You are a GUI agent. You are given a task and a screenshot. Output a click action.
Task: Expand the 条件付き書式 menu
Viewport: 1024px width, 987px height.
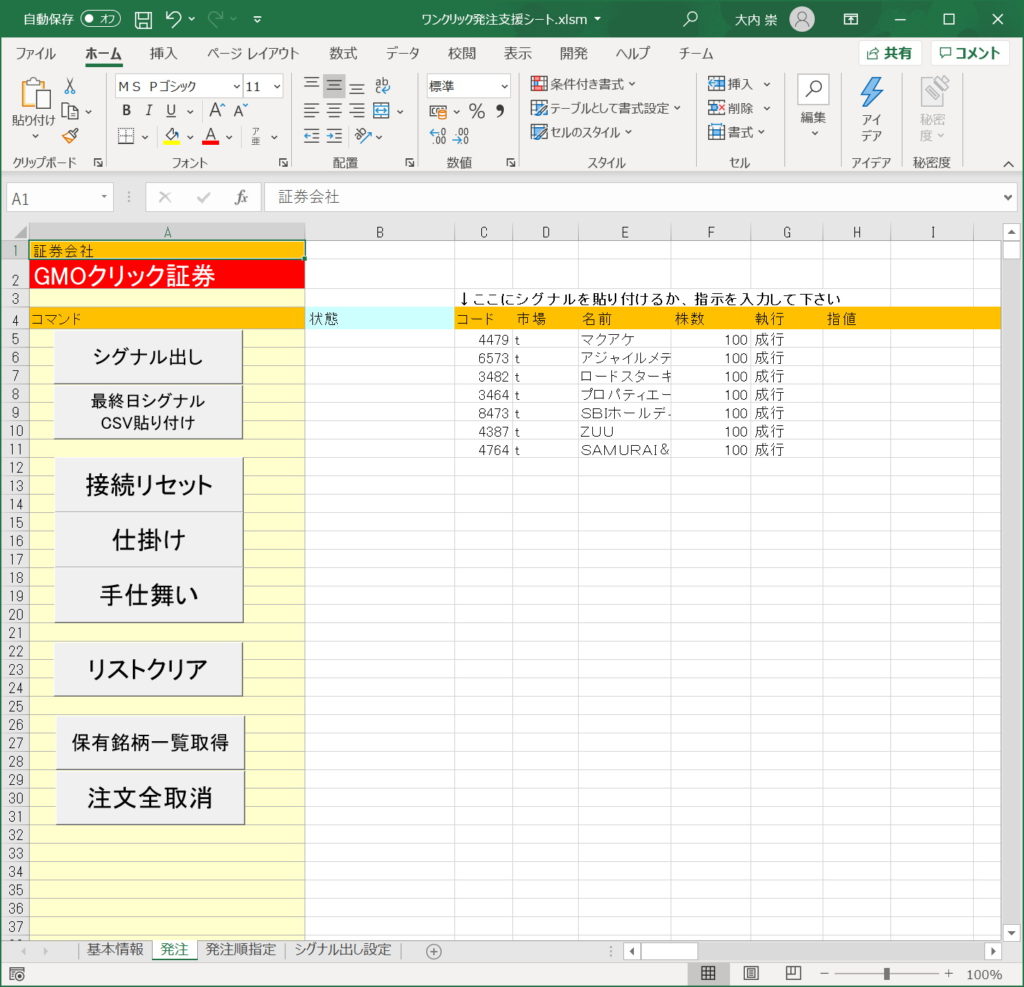tap(583, 84)
